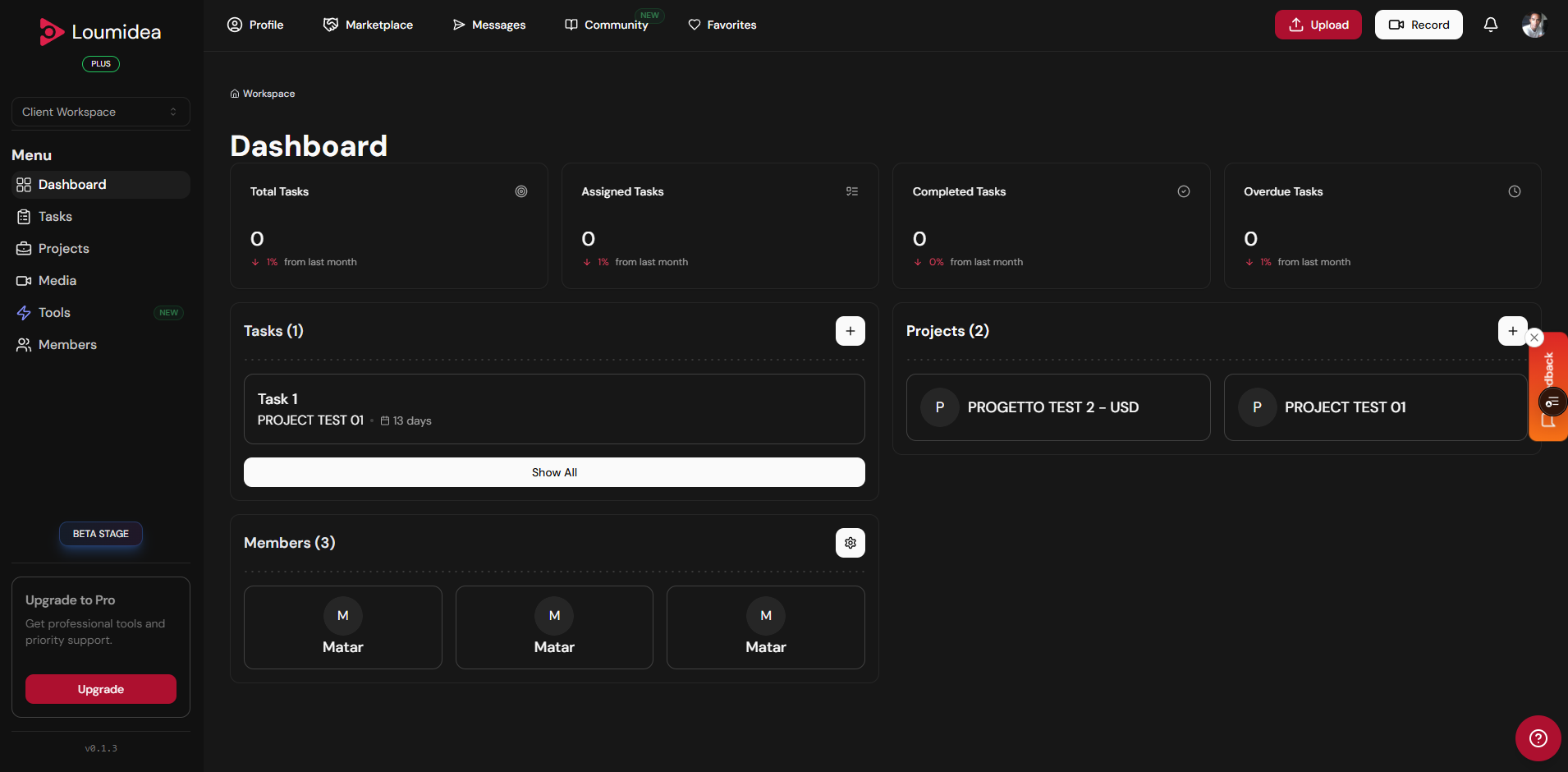
Task: Open PROJECT TEST 01 project card
Action: 1376,407
